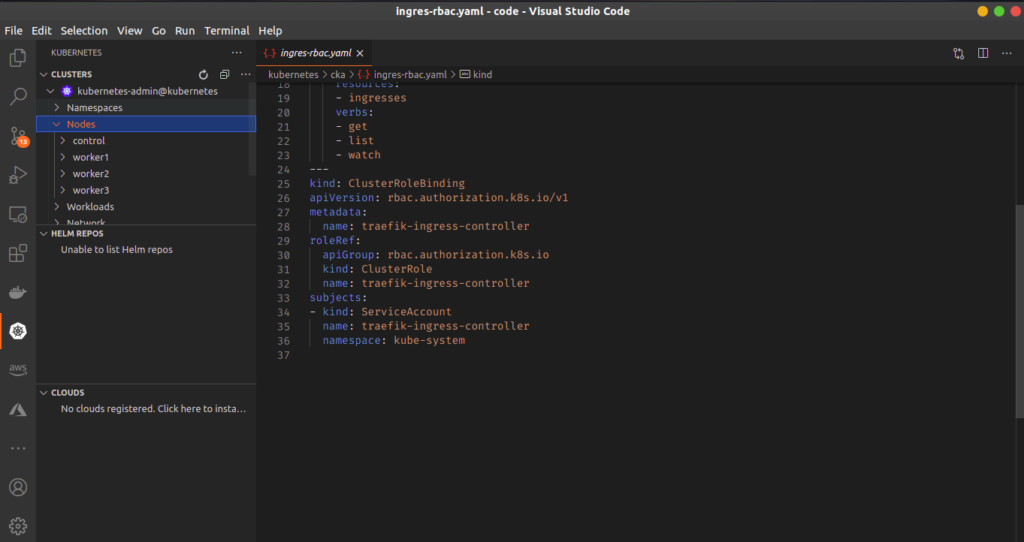The width and height of the screenshot is (1024, 542).
Task: Expand the Namespaces tree item
Action: click(x=57, y=108)
